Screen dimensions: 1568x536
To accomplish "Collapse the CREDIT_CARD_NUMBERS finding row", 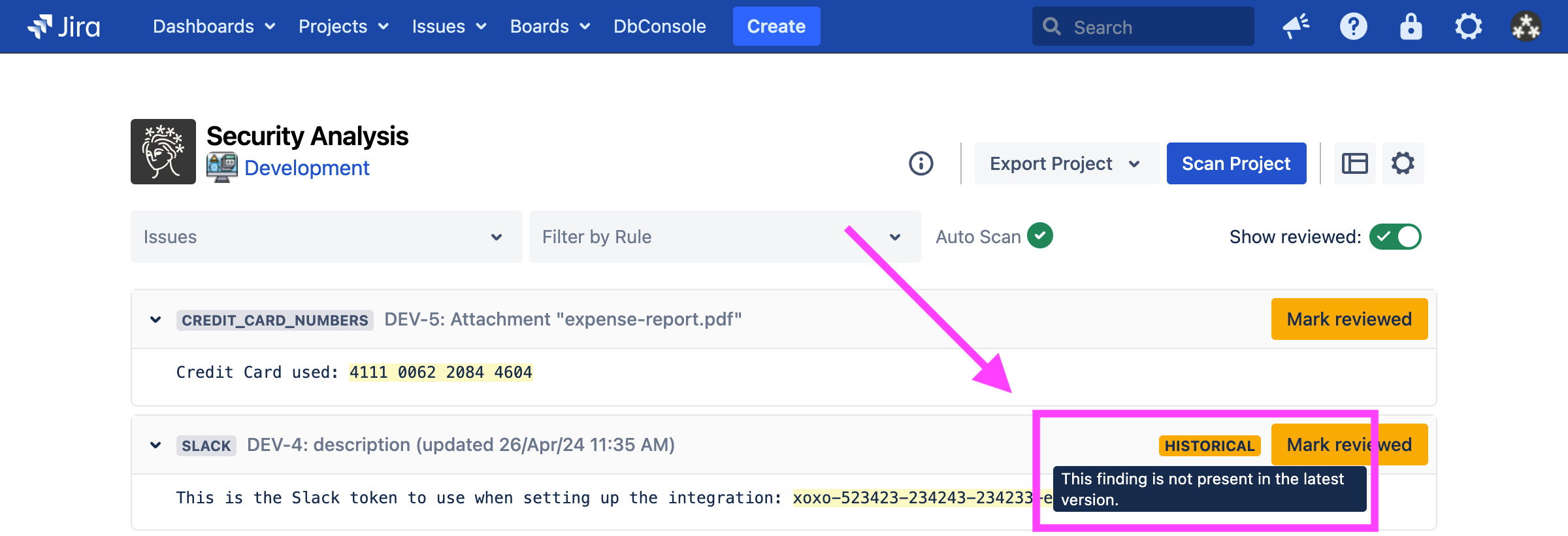I will tap(155, 320).
